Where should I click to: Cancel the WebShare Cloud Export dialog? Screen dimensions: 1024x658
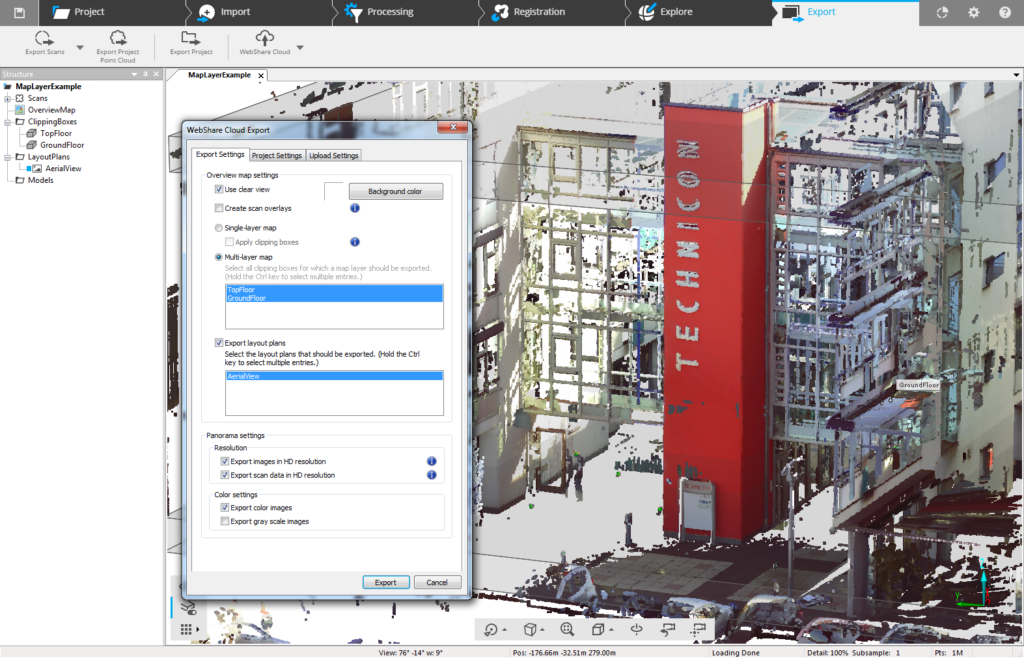438,581
